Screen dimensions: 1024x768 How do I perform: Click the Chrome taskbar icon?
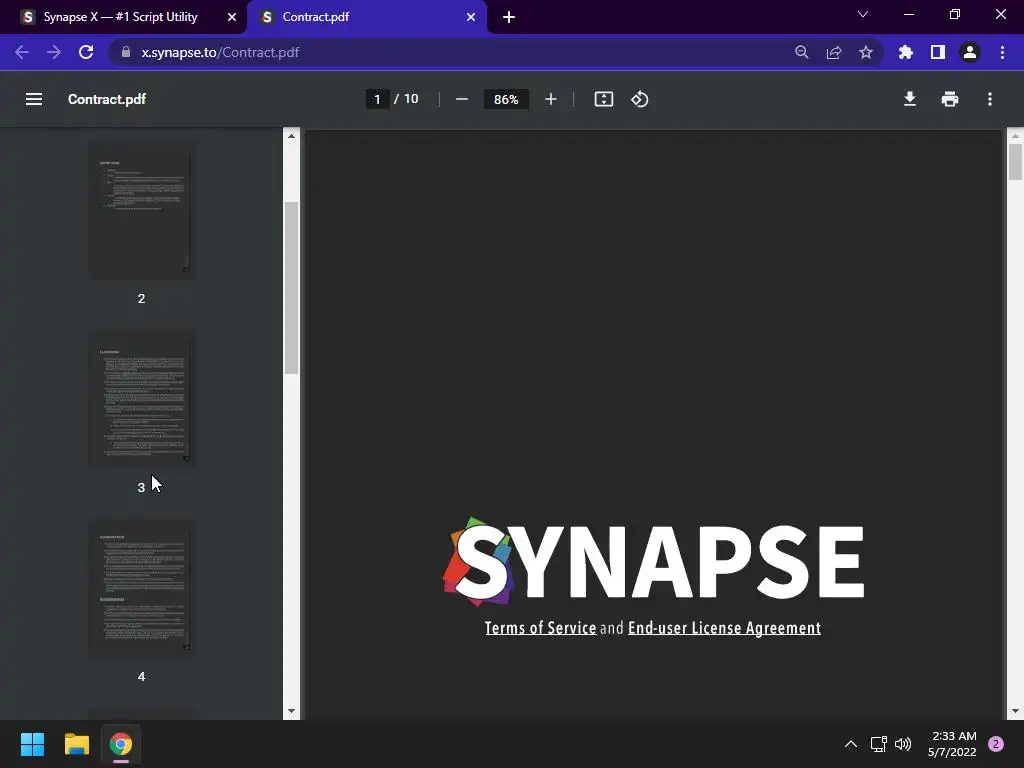tap(121, 744)
